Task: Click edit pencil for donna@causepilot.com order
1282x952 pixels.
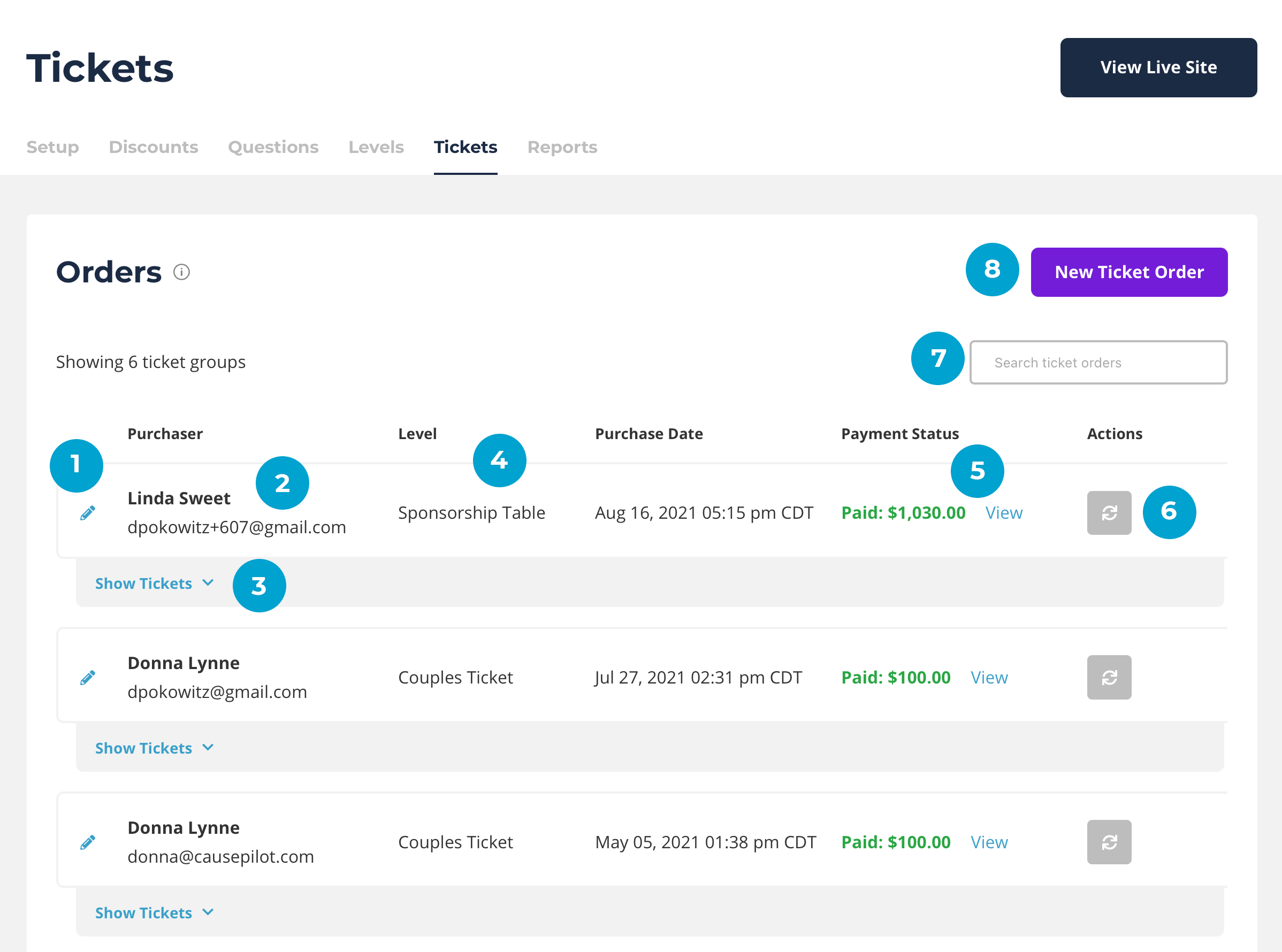Action: tap(88, 842)
